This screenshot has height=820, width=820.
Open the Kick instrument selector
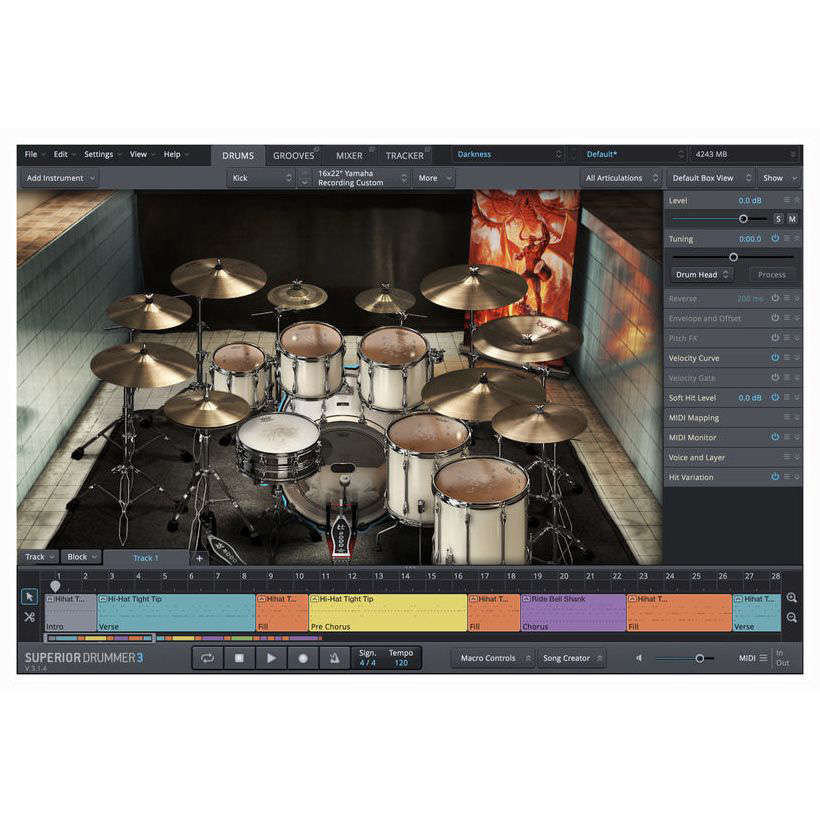coord(261,178)
